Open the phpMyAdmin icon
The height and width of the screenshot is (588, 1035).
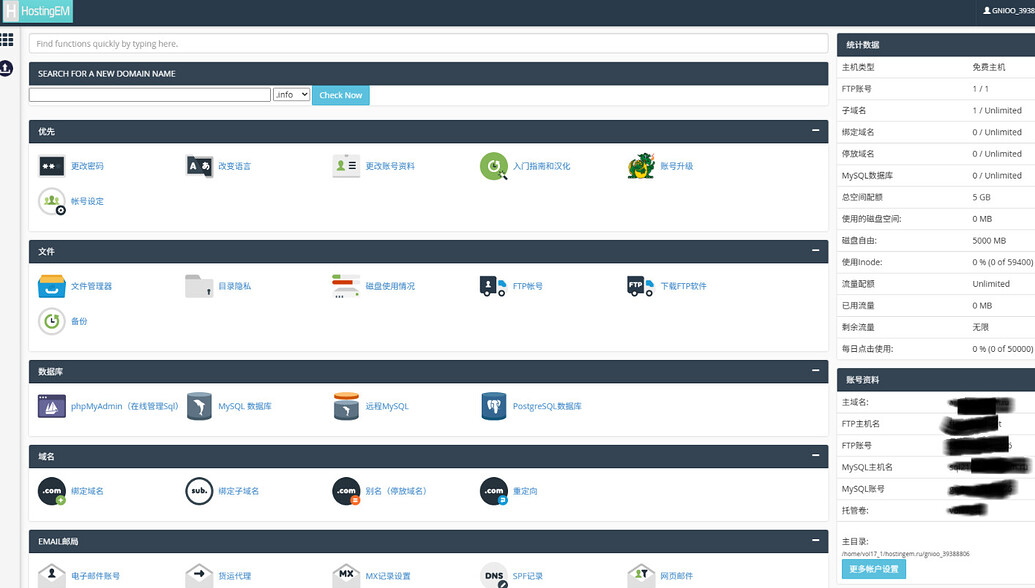coord(52,406)
